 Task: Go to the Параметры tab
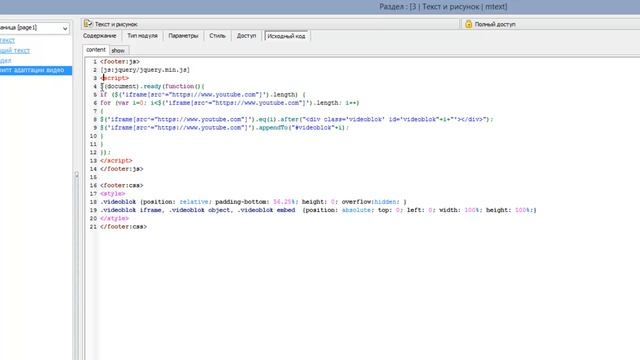click(x=183, y=36)
